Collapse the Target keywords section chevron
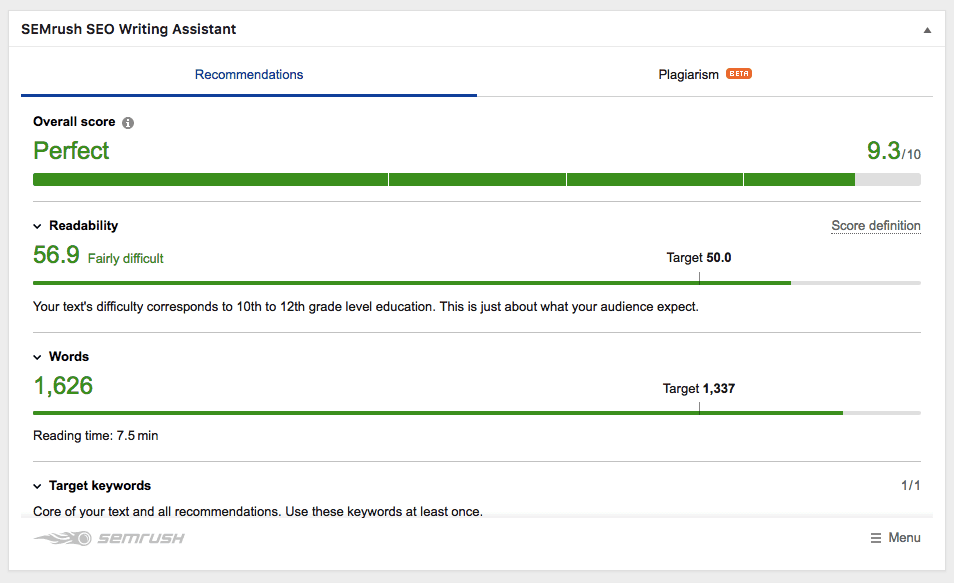 point(37,486)
